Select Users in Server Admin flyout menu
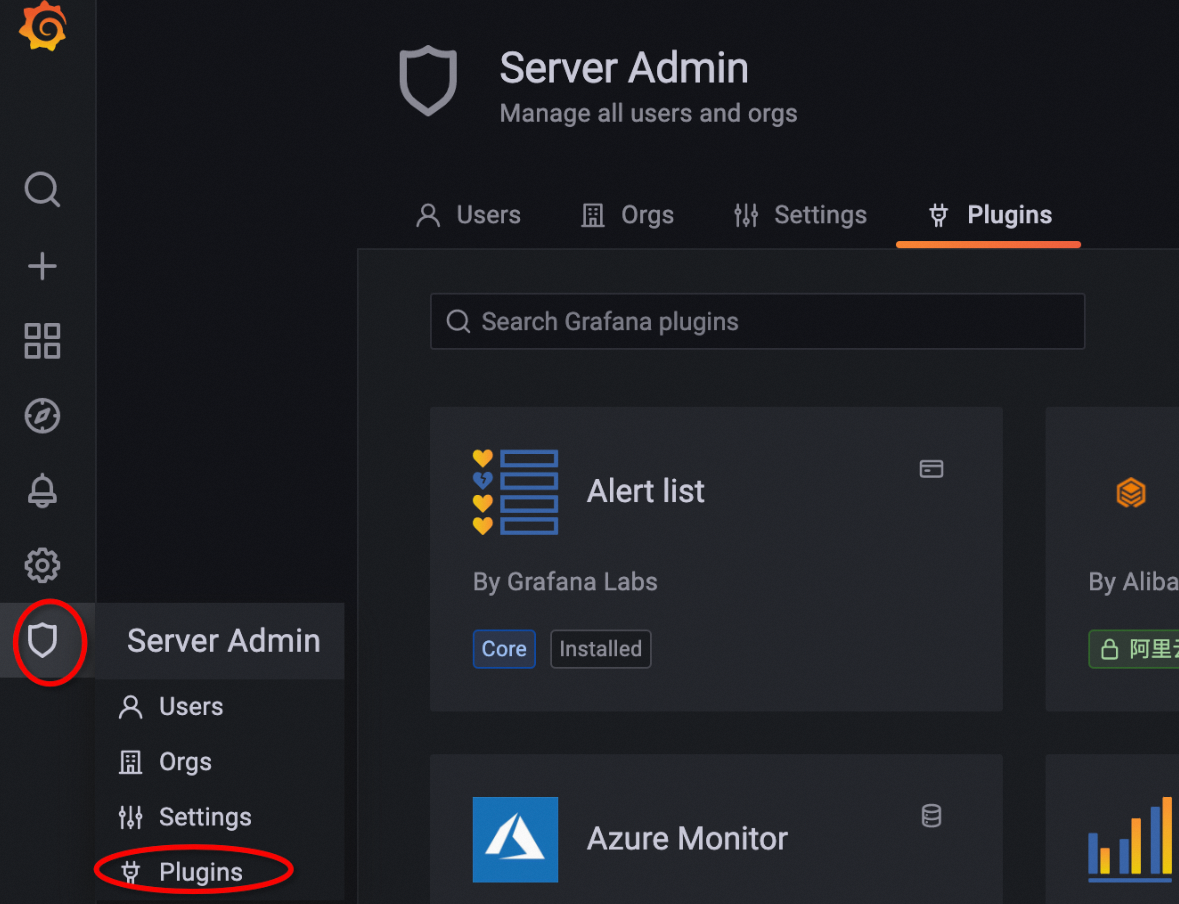The height and width of the screenshot is (904, 1179). (171, 706)
